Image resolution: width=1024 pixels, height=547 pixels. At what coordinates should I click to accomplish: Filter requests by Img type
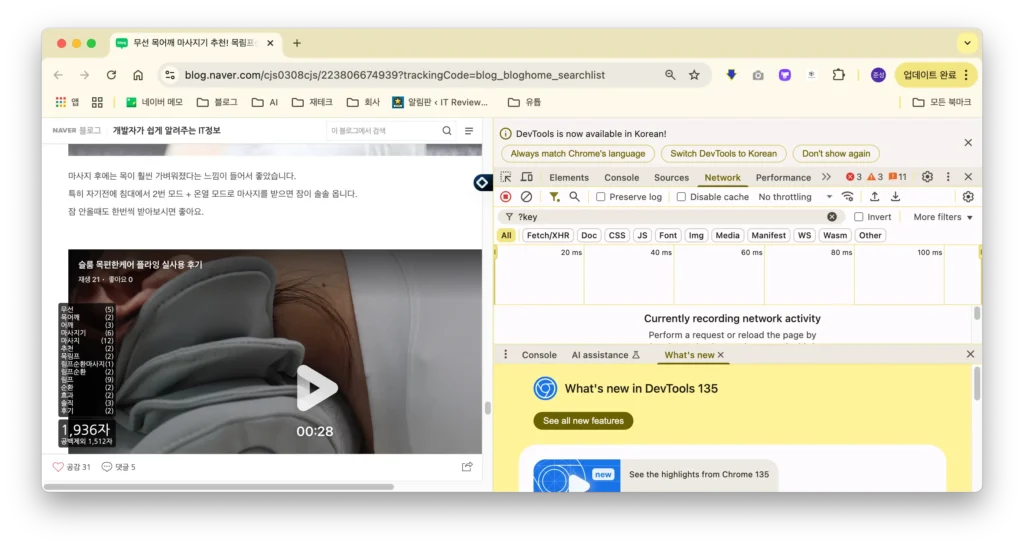(x=696, y=236)
